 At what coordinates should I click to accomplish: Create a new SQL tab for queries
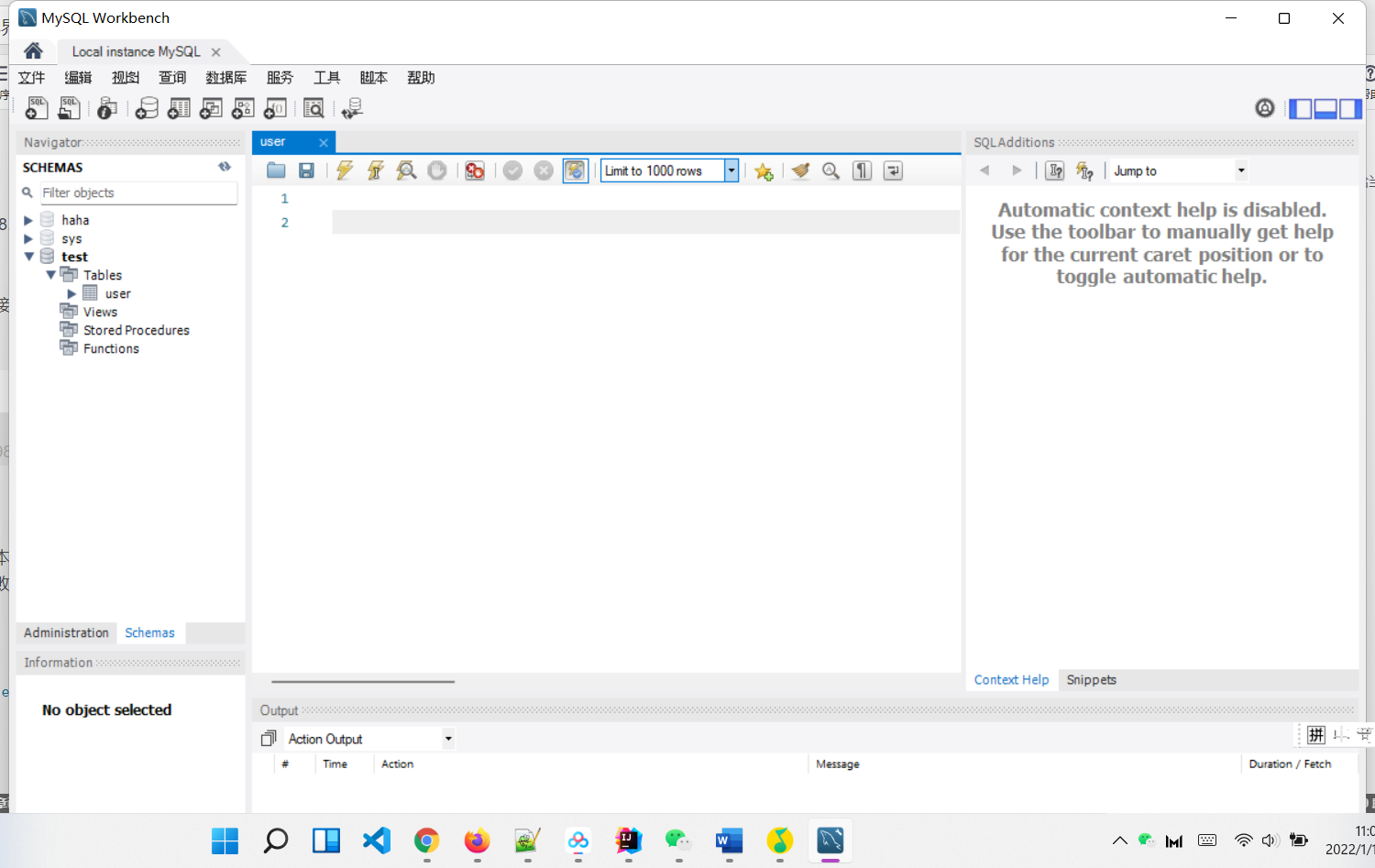pyautogui.click(x=36, y=108)
